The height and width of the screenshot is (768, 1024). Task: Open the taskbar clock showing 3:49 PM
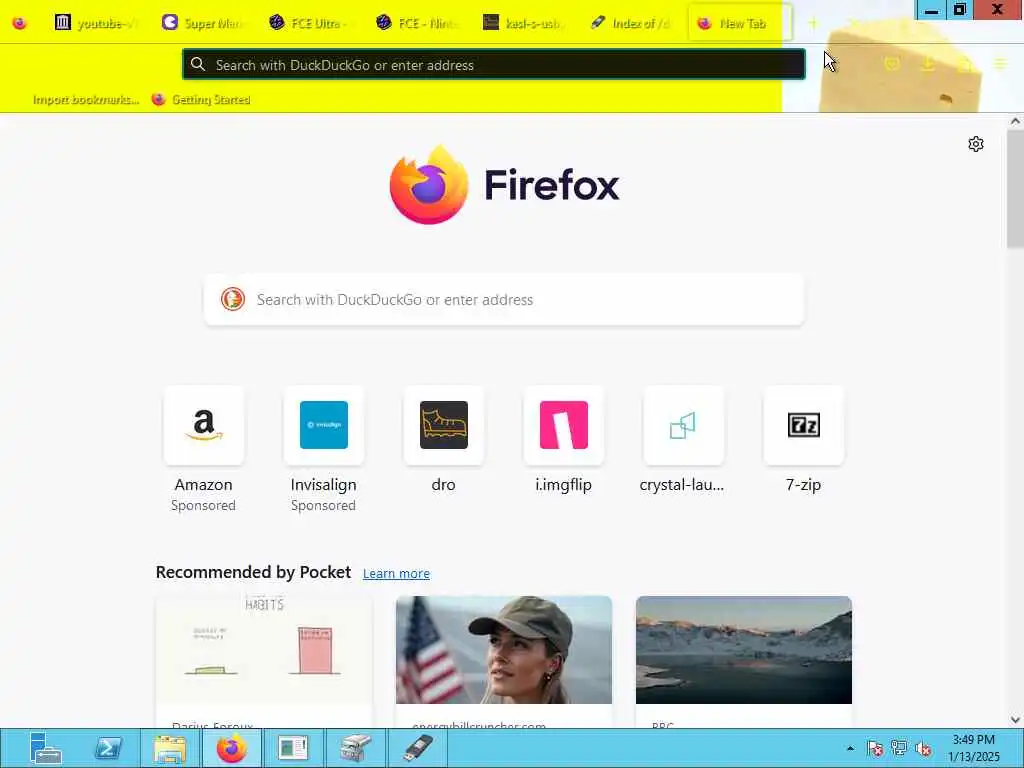(973, 748)
